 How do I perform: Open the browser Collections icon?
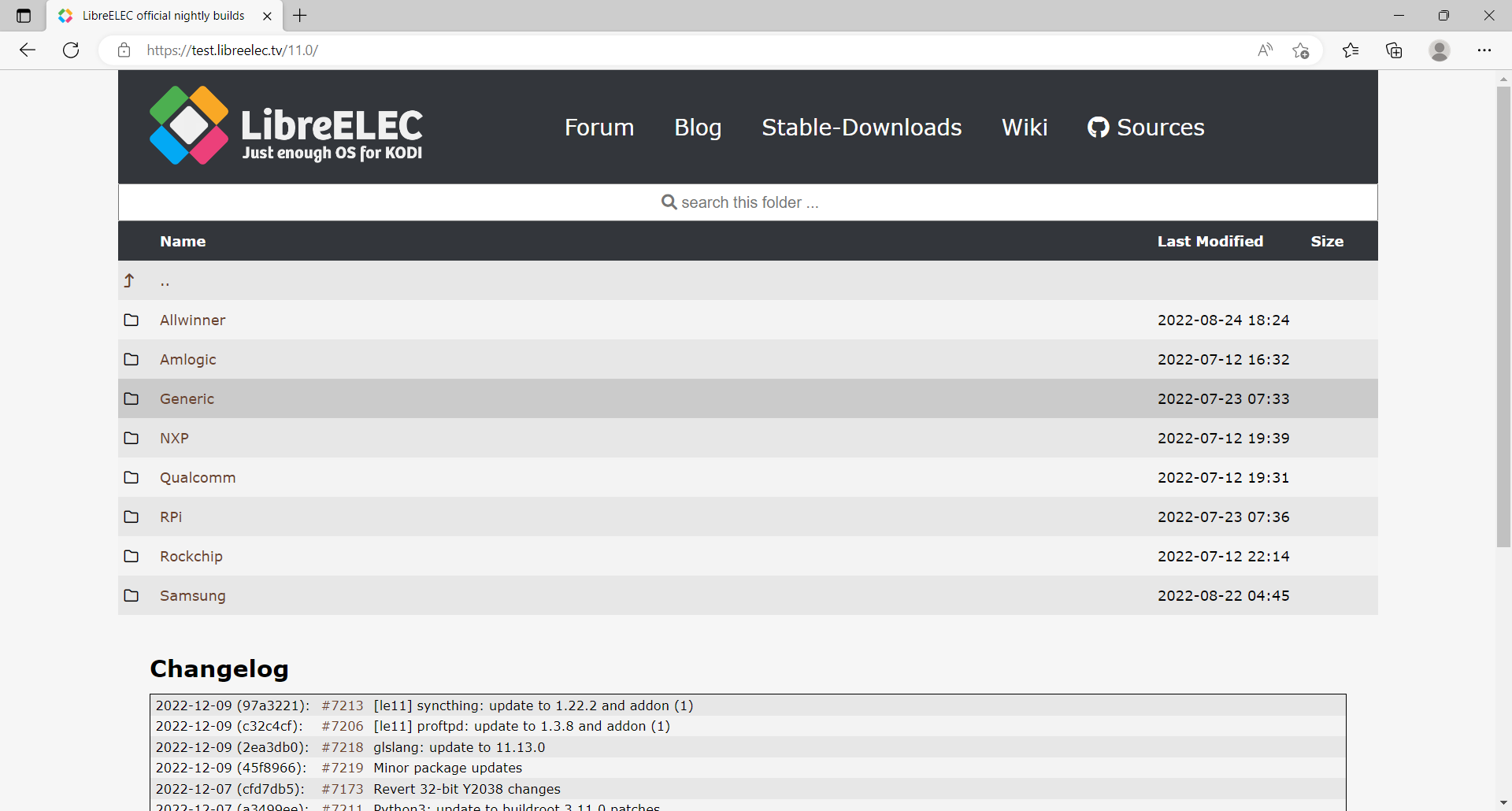(1394, 50)
